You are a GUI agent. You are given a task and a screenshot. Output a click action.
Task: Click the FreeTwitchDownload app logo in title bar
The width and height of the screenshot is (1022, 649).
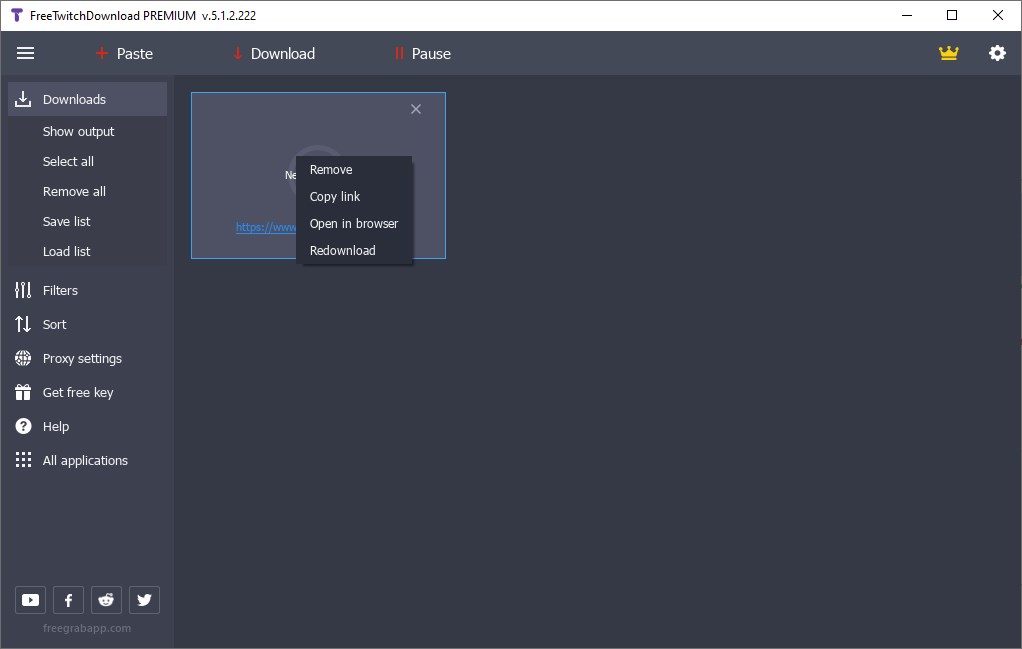click(17, 15)
